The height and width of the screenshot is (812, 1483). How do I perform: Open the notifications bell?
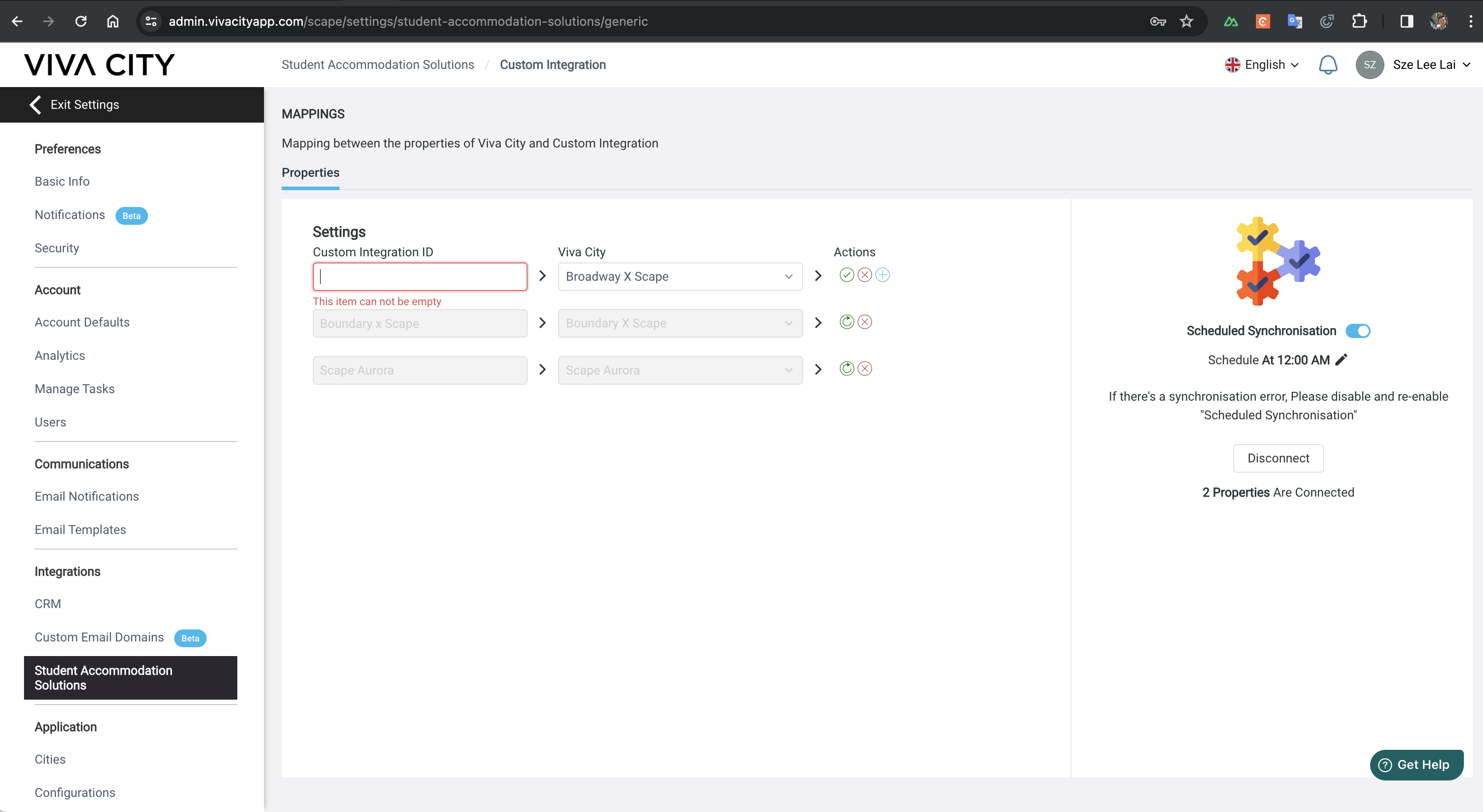1327,64
